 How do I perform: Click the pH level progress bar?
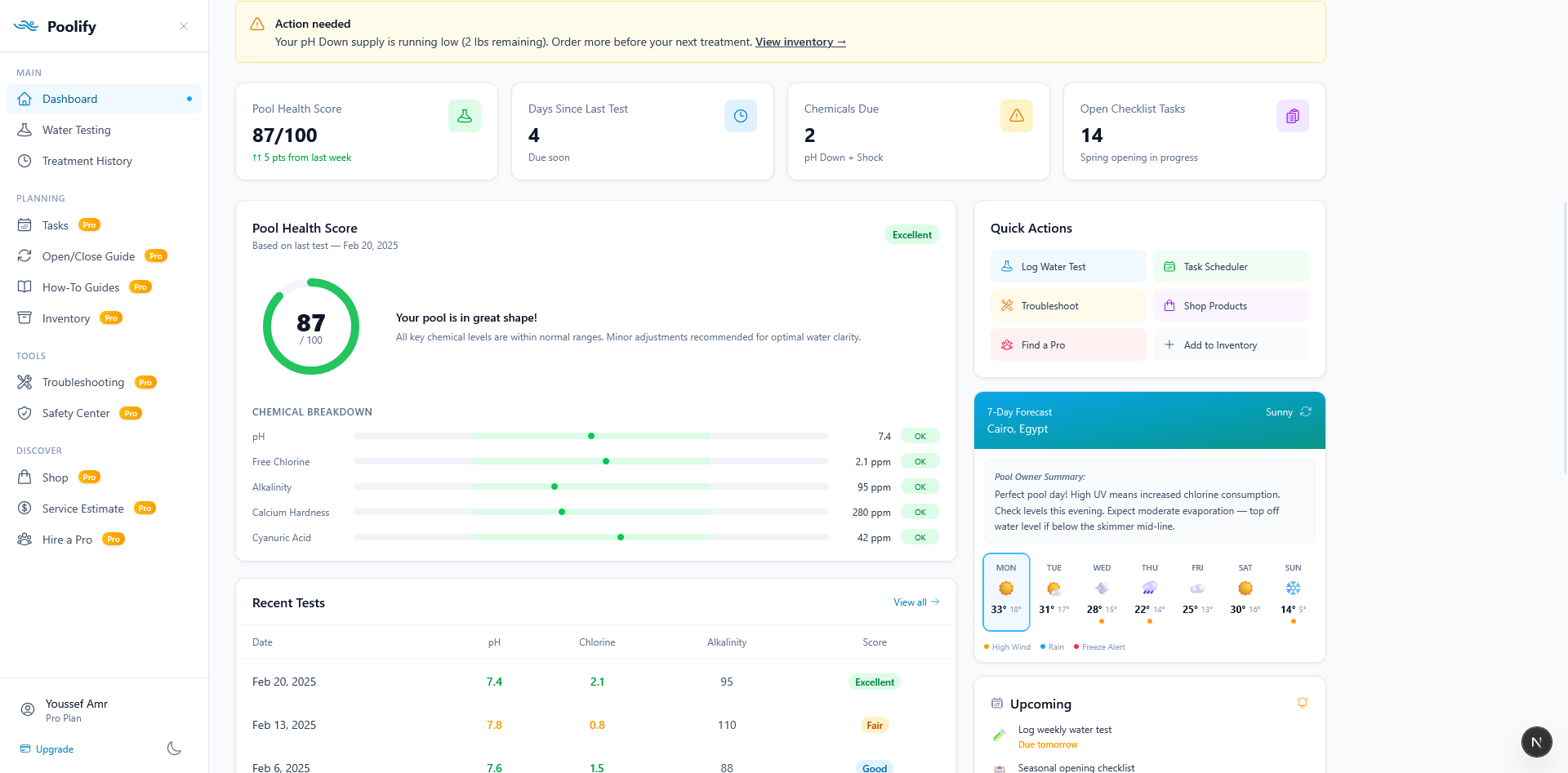591,436
